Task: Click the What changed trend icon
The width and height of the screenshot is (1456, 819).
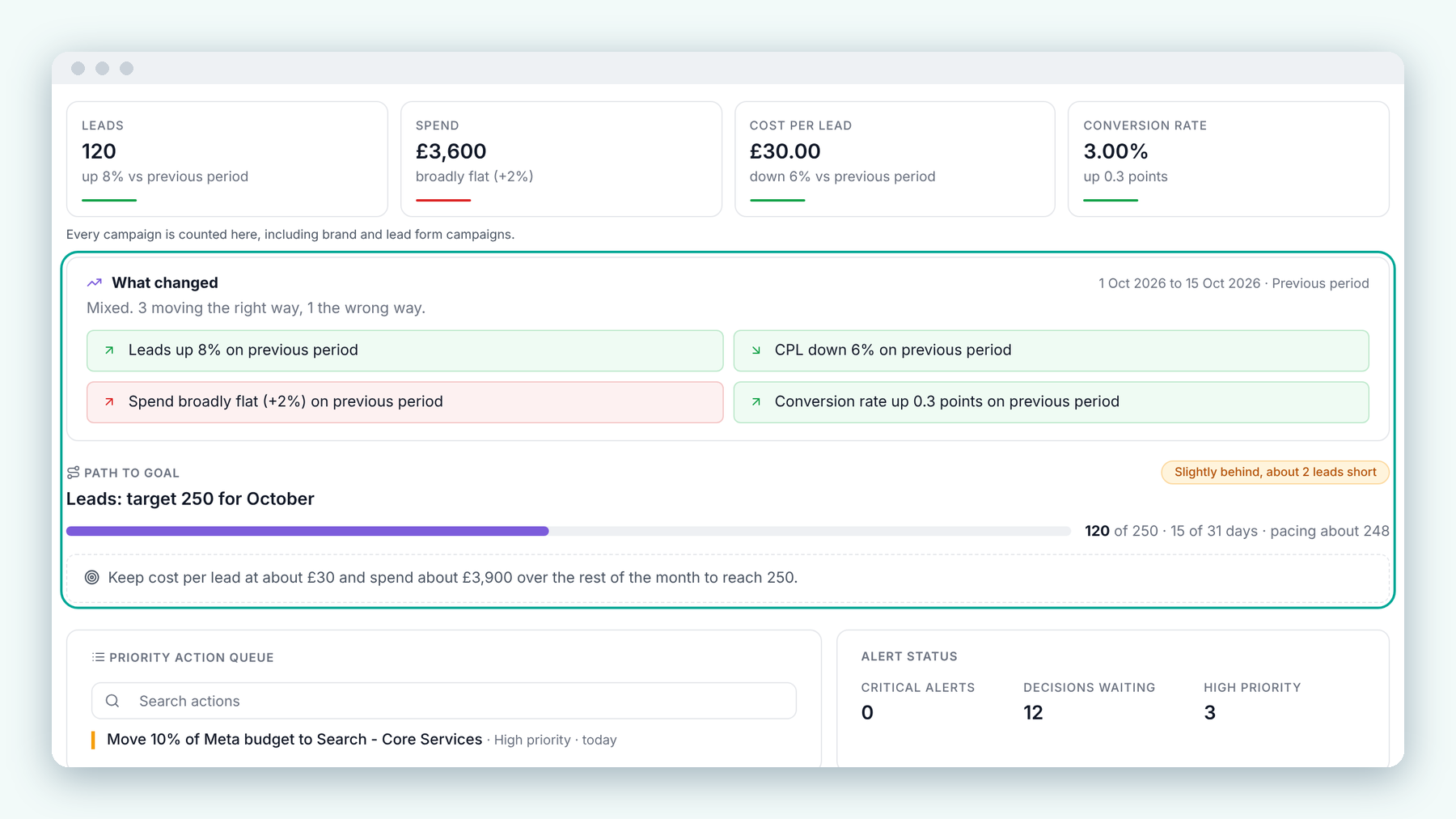Action: point(95,282)
